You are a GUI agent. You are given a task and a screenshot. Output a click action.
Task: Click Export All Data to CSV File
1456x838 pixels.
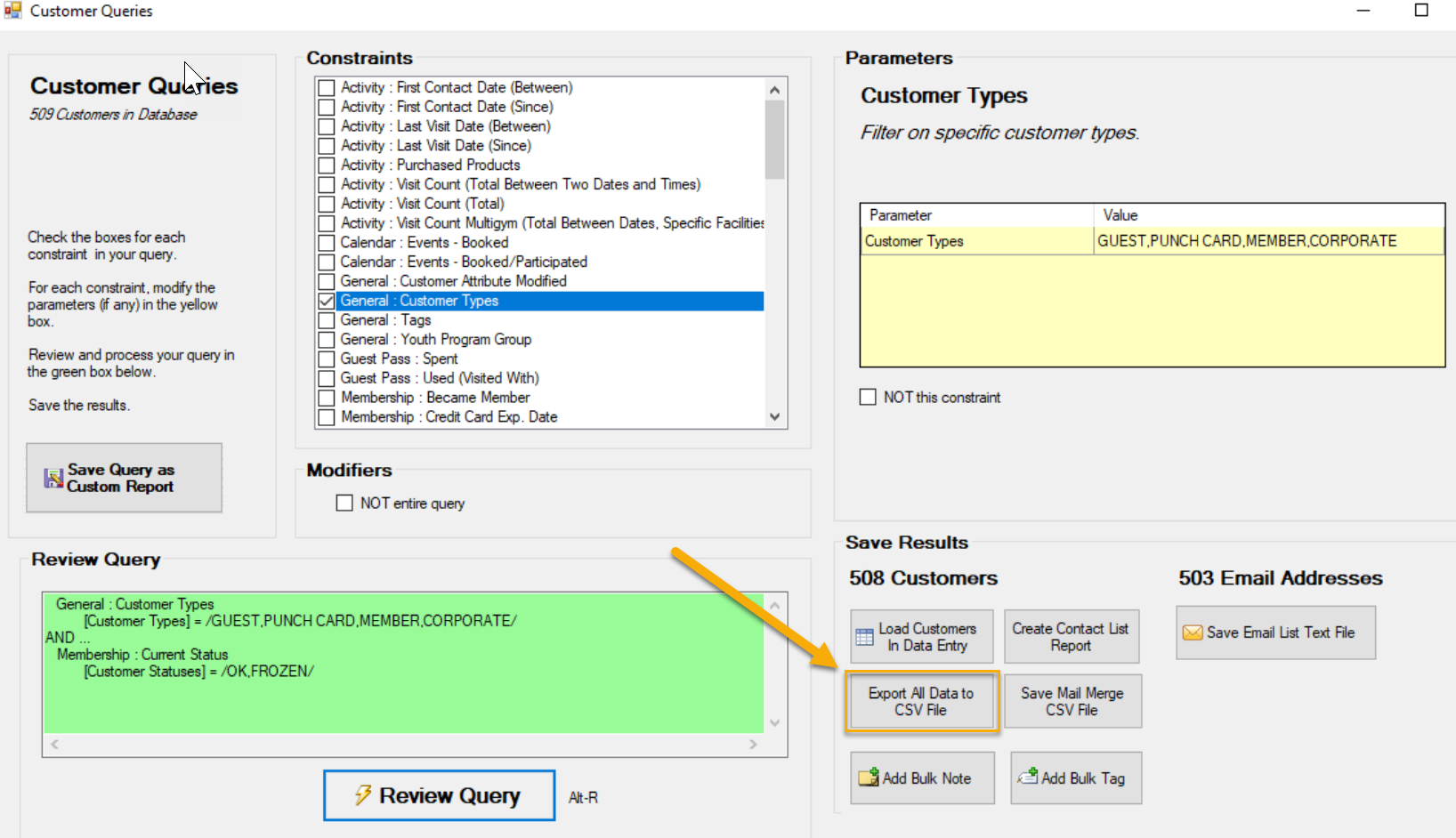point(922,702)
